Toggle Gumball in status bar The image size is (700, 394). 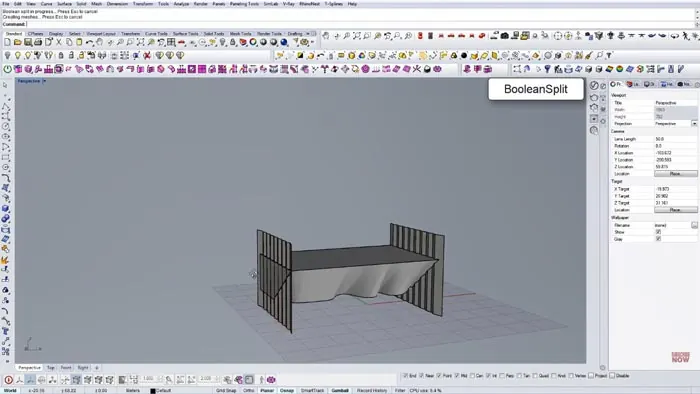tap(340, 390)
